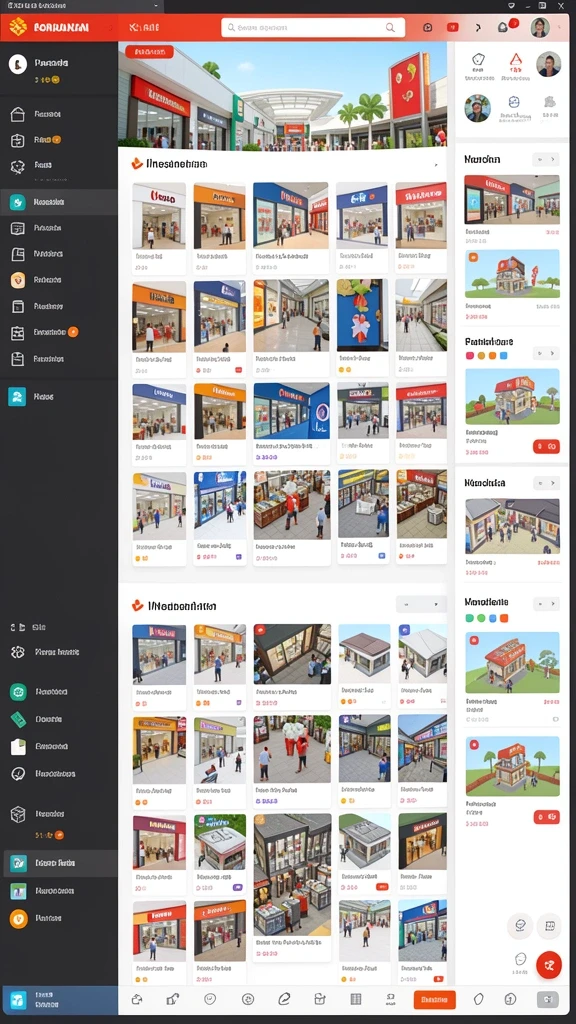Click the pen edit icon in the bottom toolbar
This screenshot has width=576, height=1024.
click(x=283, y=999)
